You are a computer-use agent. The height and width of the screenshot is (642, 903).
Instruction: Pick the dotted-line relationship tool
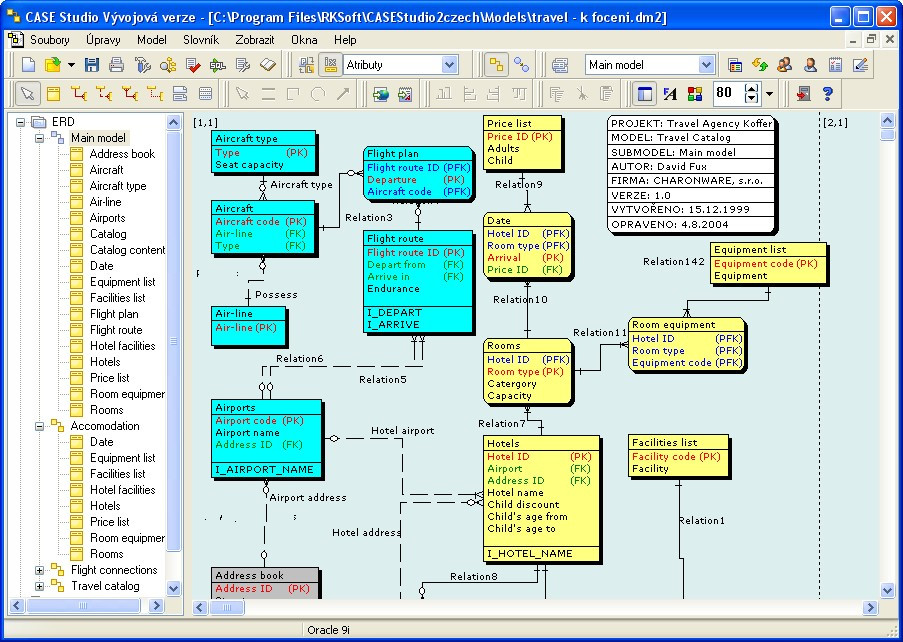click(154, 93)
